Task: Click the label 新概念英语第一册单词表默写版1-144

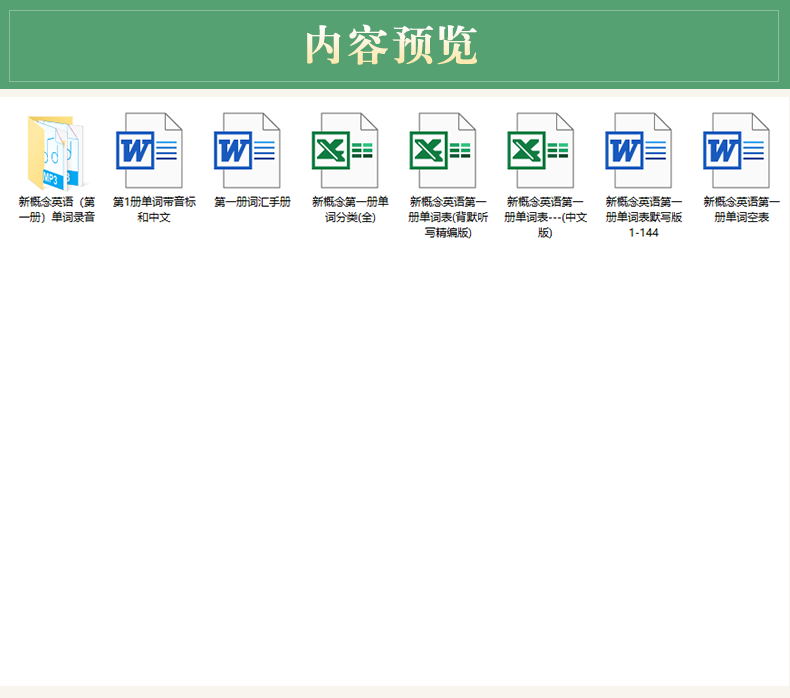Action: (x=644, y=217)
